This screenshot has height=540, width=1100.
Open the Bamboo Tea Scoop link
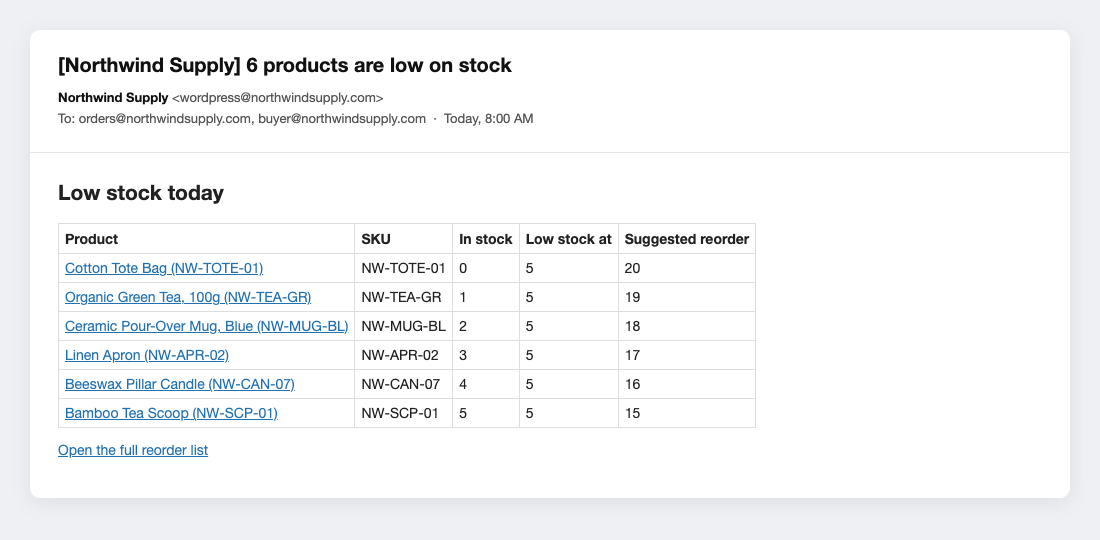(171, 413)
